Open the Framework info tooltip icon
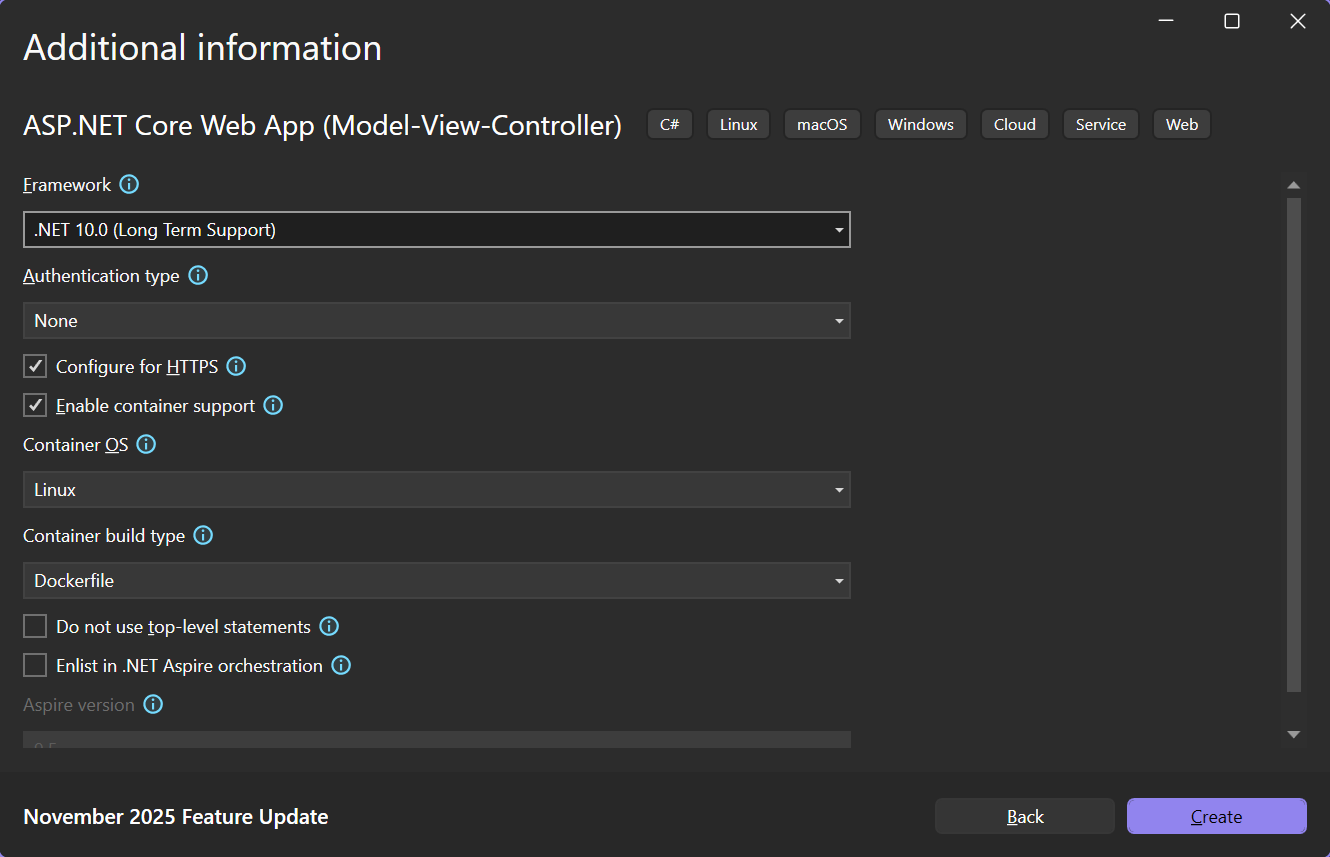Screen dimensions: 1330x857 [x=129, y=184]
